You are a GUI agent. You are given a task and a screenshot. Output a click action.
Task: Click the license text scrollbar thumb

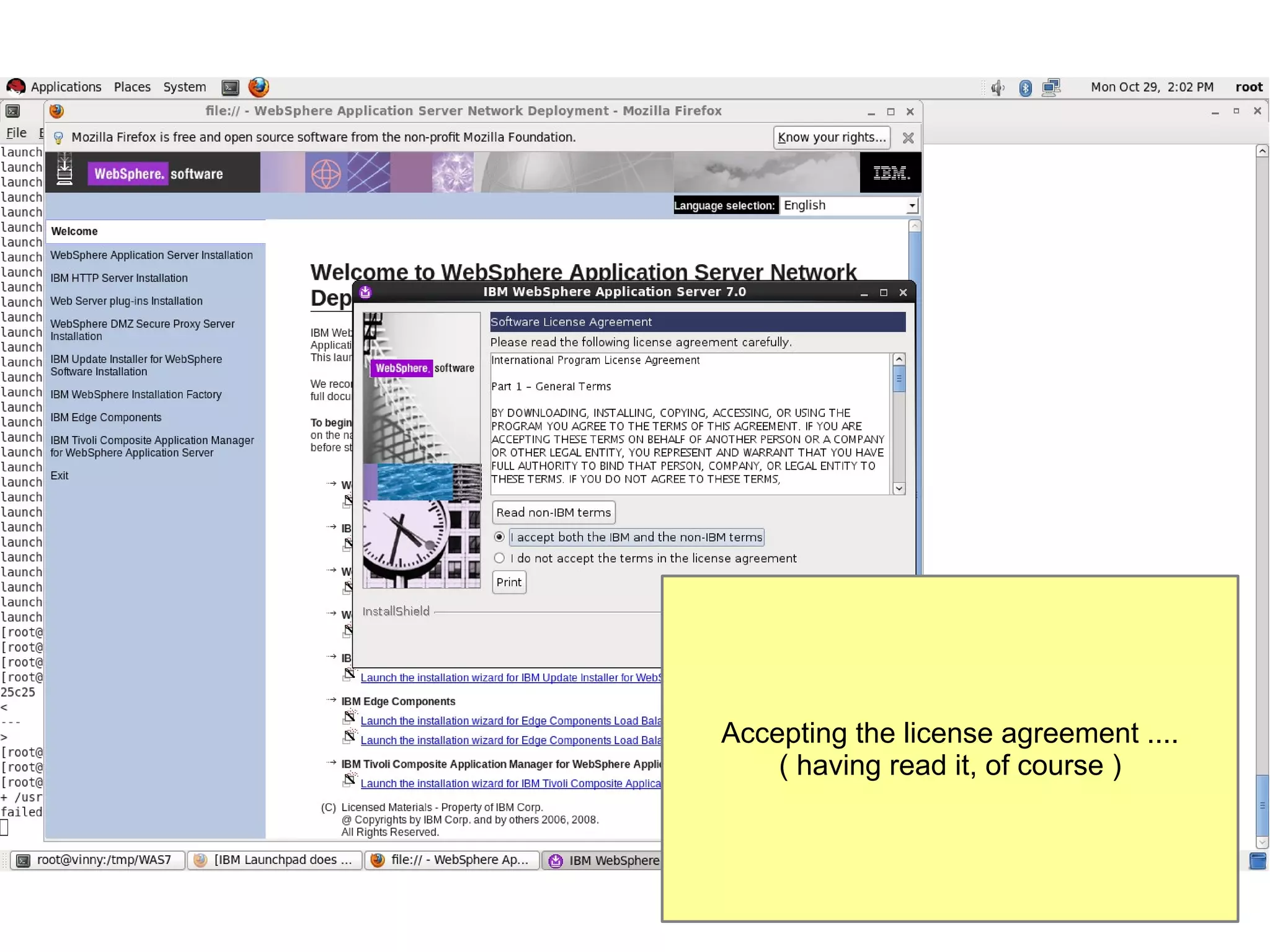pyautogui.click(x=899, y=379)
